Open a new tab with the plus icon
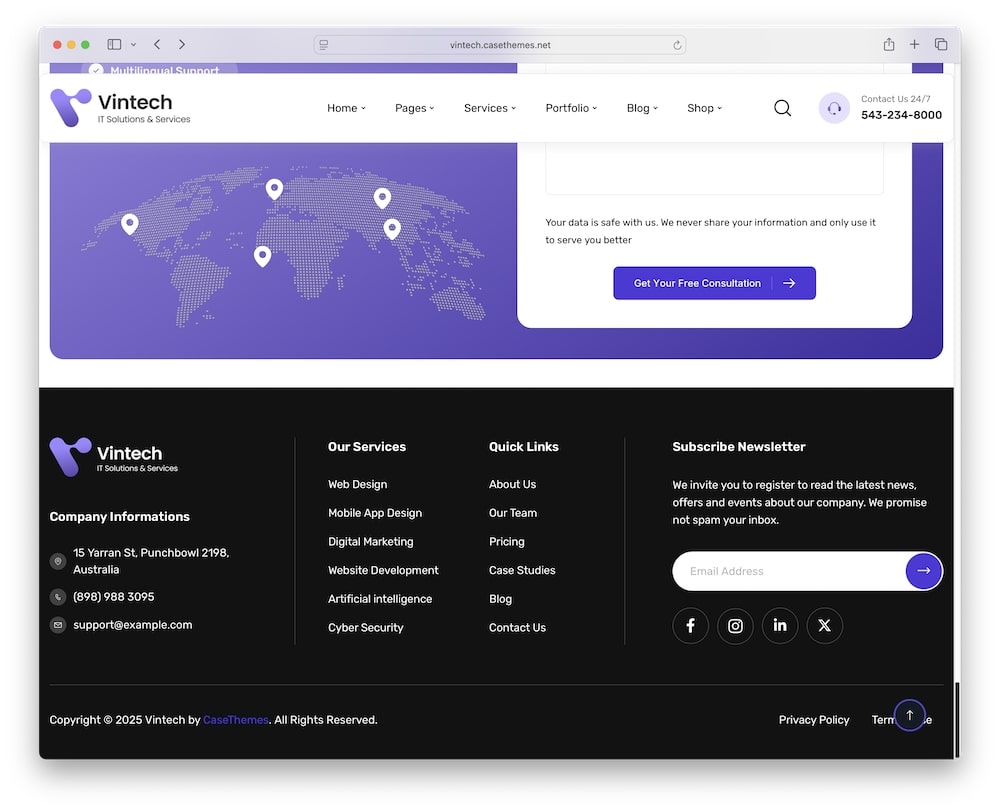1000x811 pixels. pyautogui.click(x=914, y=44)
